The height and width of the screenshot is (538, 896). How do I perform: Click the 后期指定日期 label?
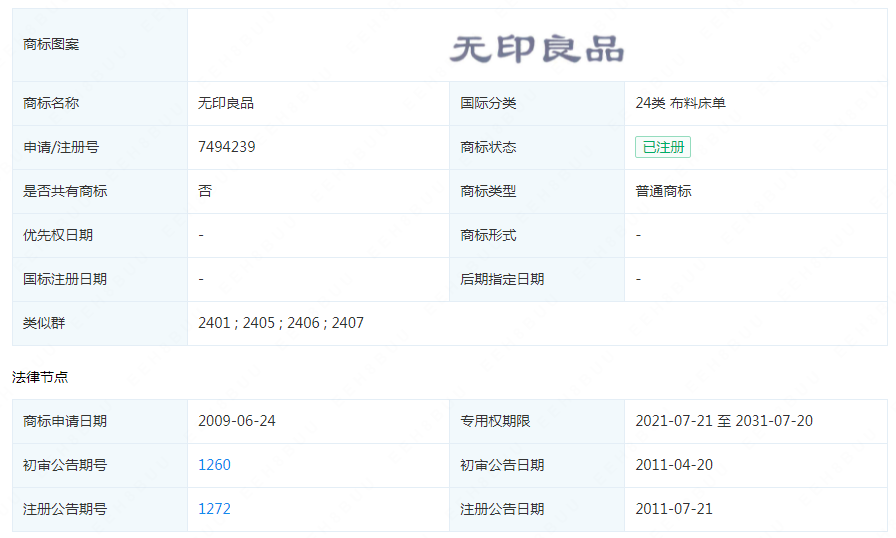click(x=502, y=279)
